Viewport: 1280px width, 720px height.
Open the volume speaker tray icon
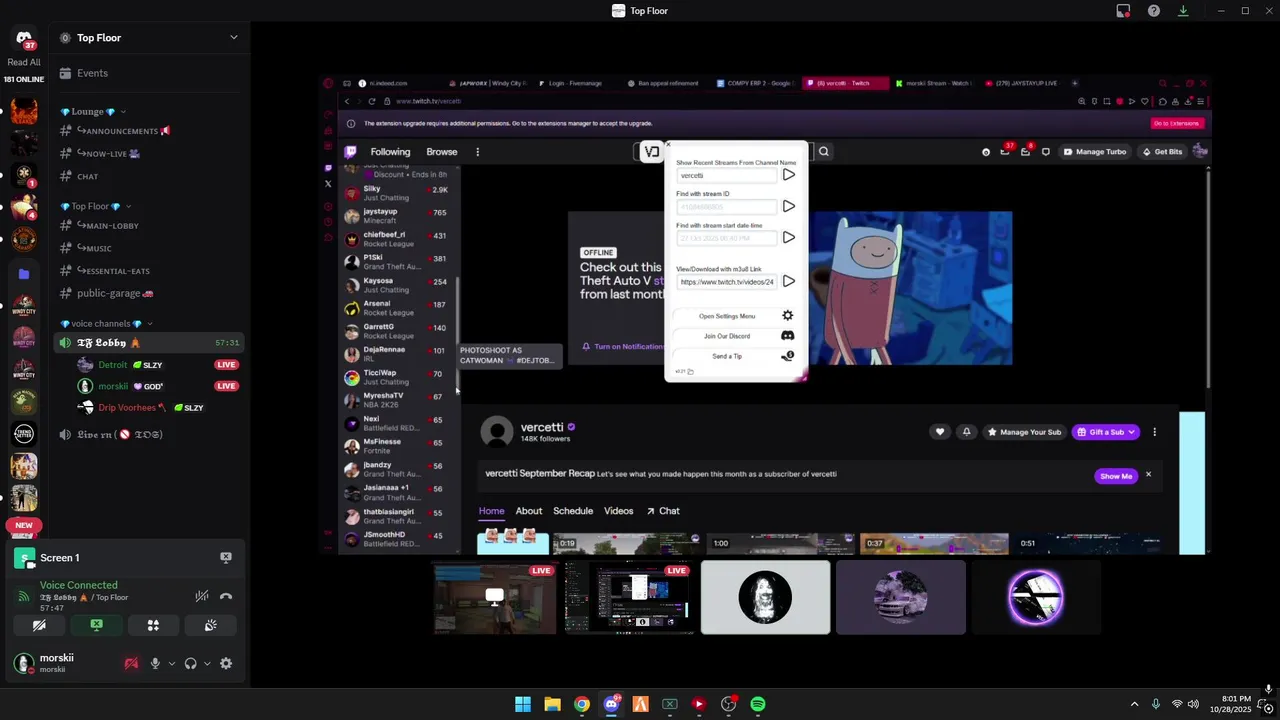pyautogui.click(x=1193, y=704)
